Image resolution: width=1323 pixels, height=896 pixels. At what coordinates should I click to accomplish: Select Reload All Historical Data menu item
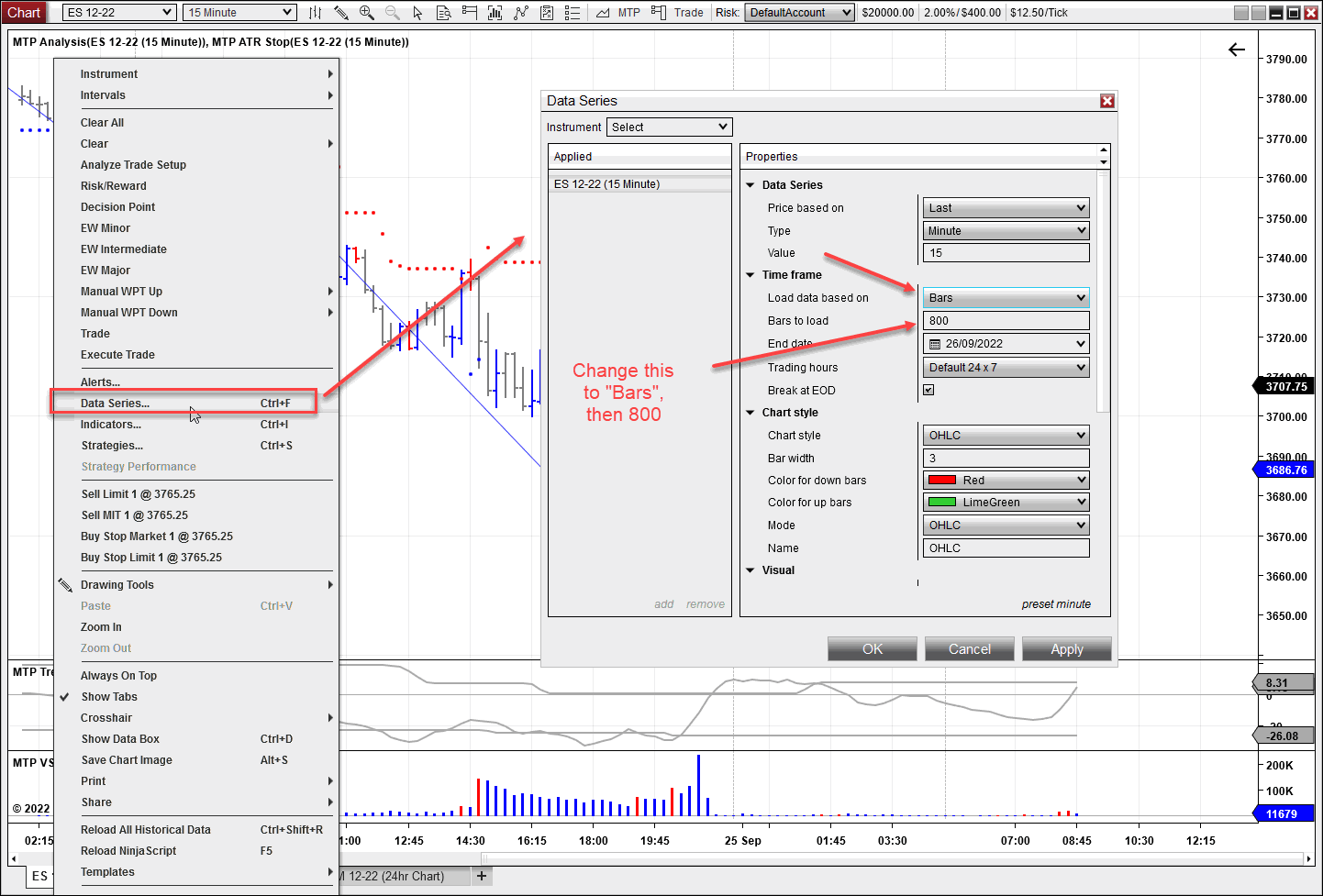[x=146, y=830]
